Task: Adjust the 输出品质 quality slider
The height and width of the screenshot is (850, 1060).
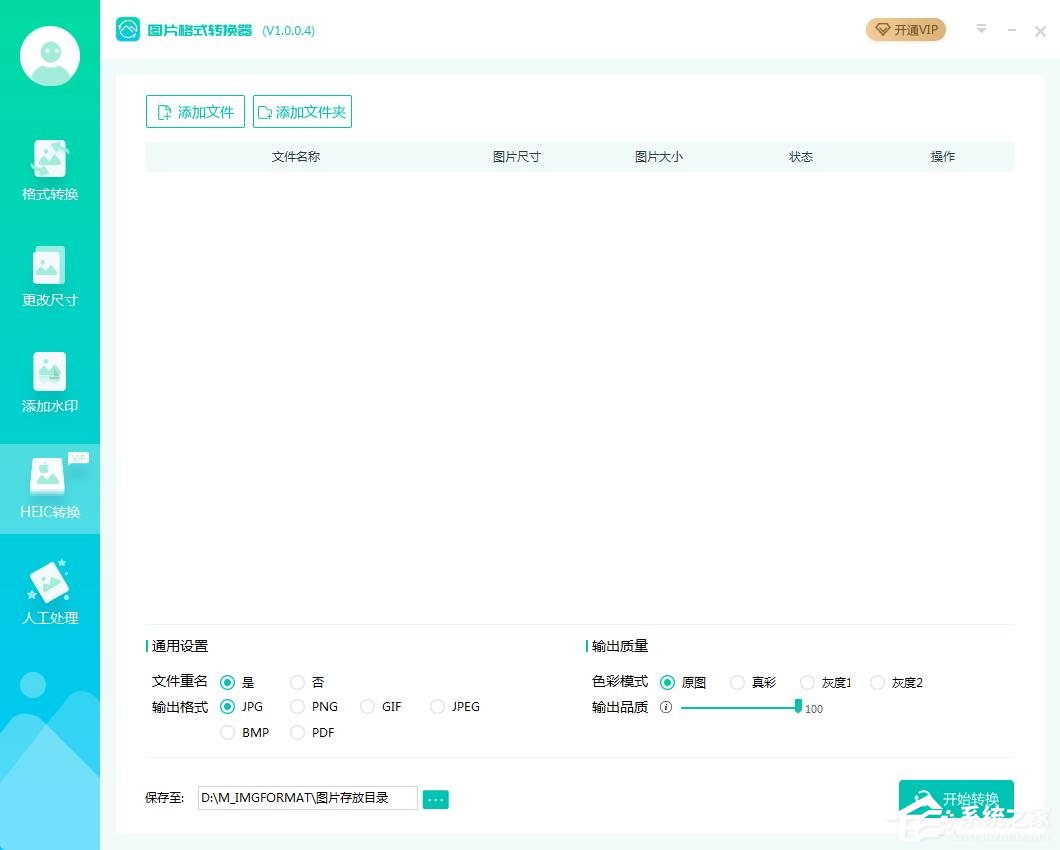Action: click(x=797, y=707)
